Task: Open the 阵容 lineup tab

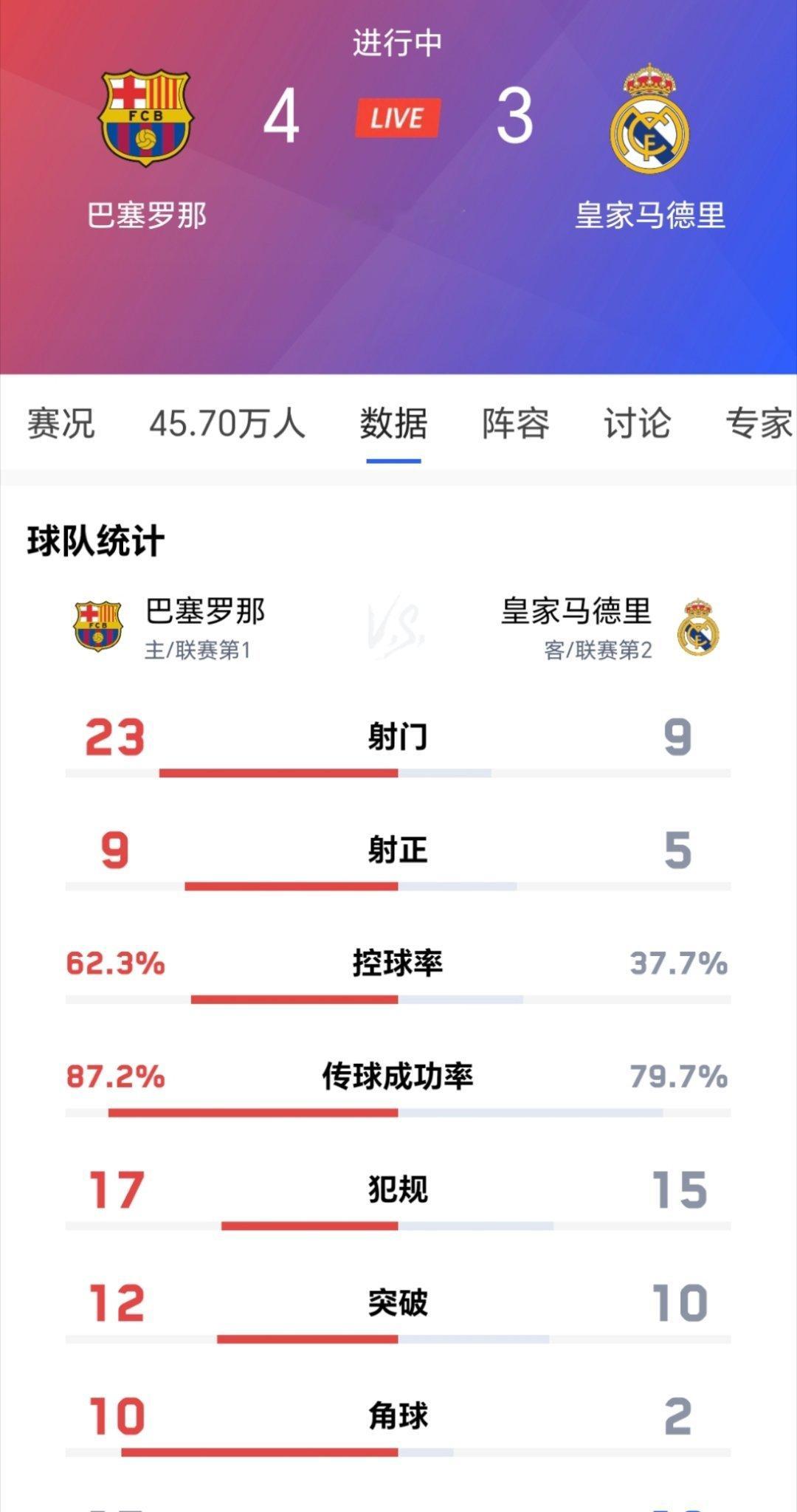Action: (516, 424)
